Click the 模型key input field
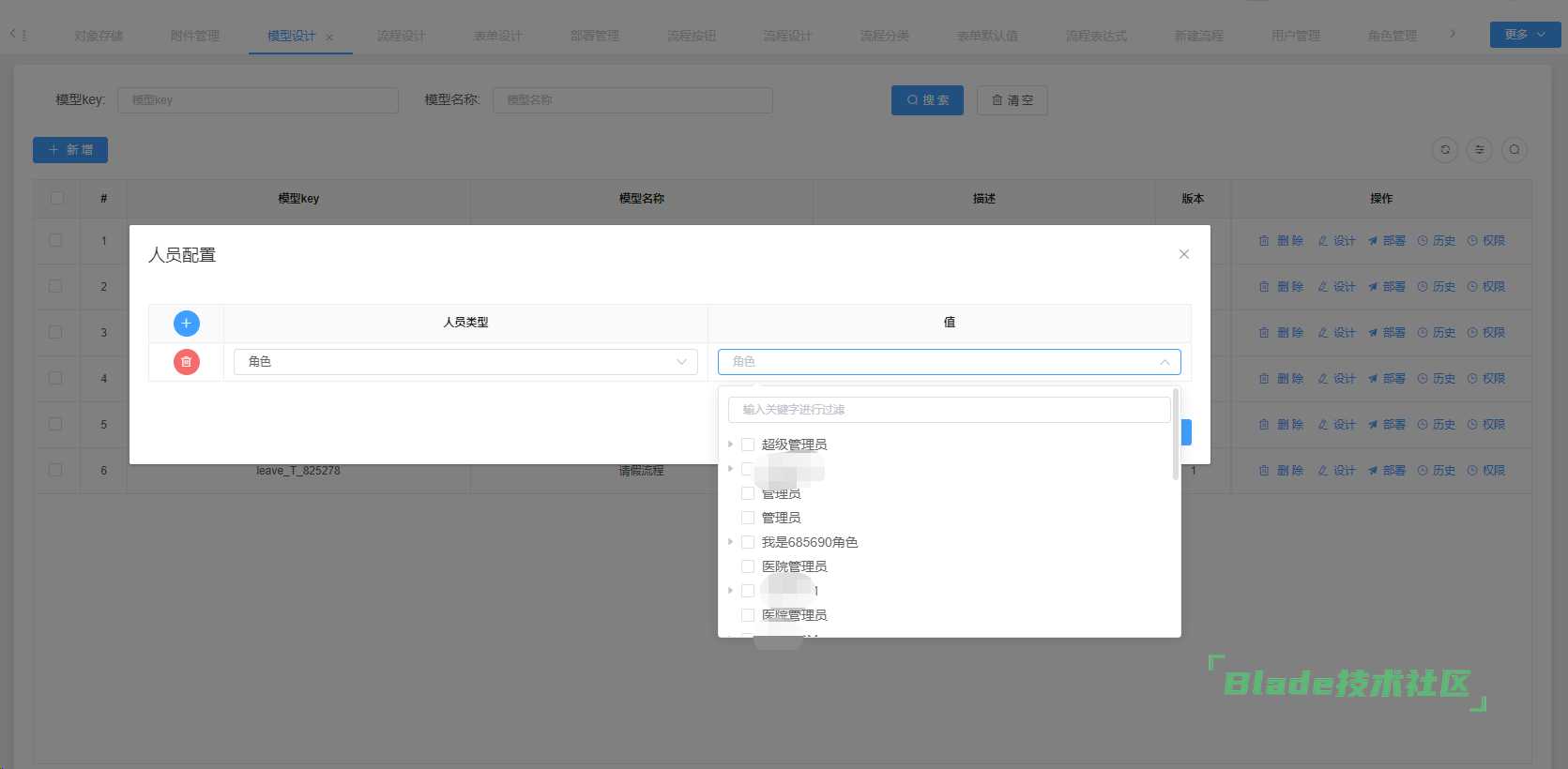This screenshot has height=769, width=1568. tap(258, 100)
